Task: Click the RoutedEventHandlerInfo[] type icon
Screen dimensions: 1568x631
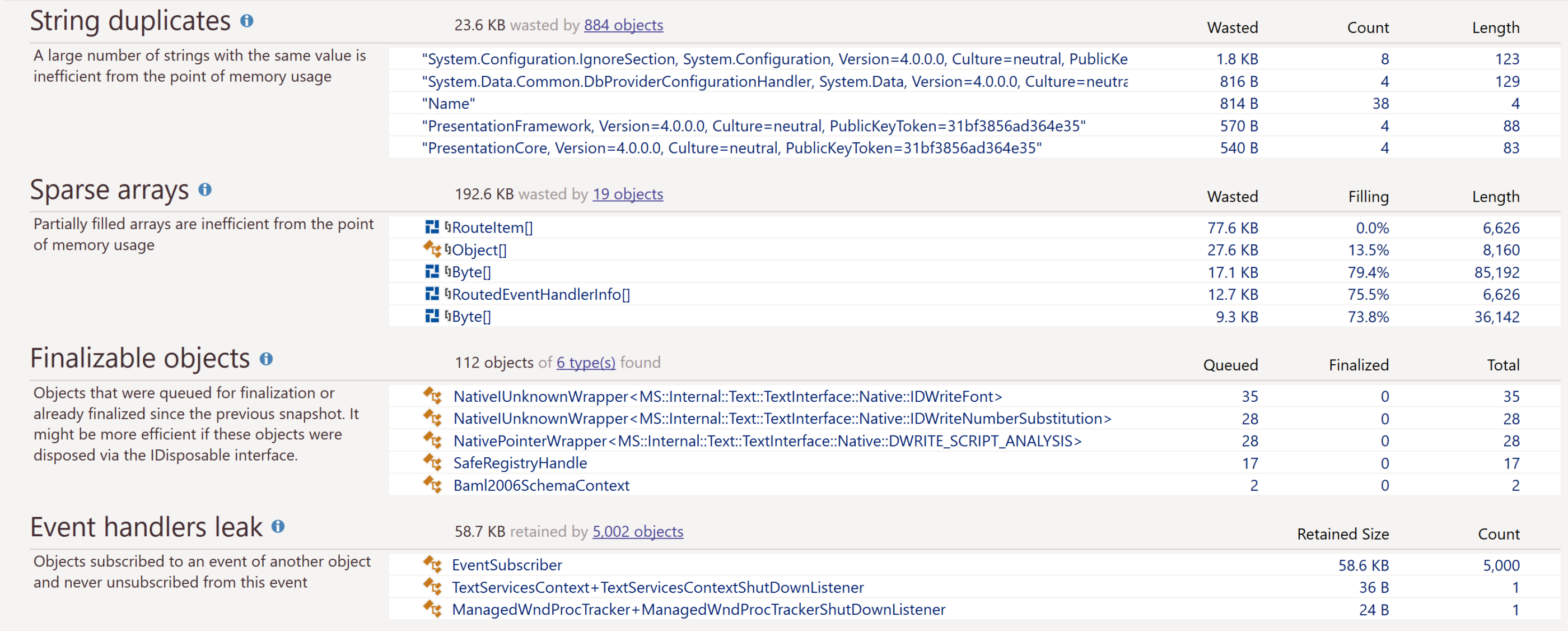Action: pos(432,294)
